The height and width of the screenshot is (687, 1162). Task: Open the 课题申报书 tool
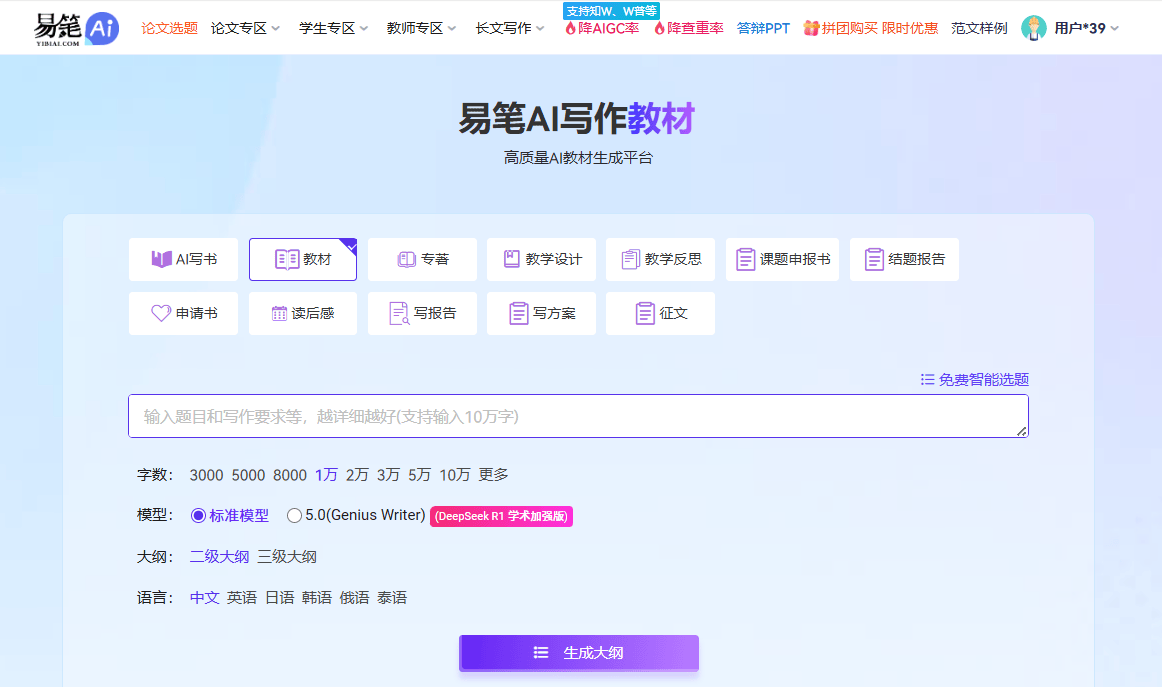[782, 259]
